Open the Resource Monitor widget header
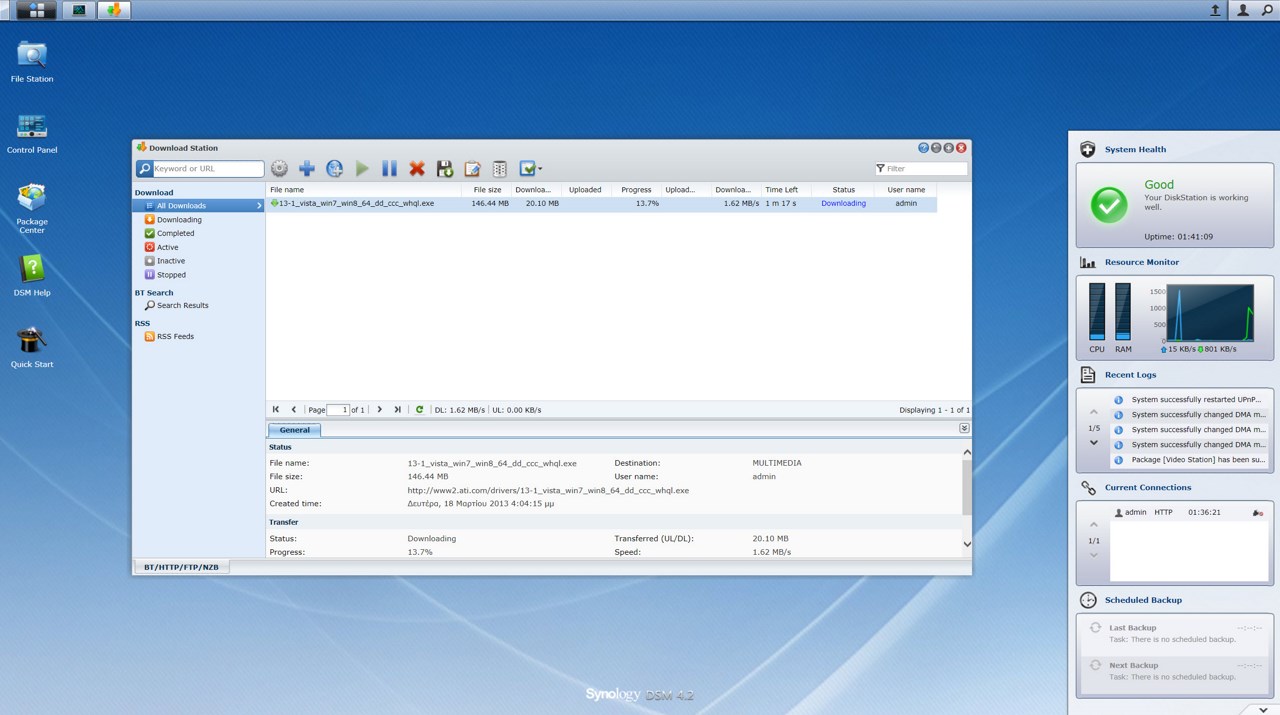Image resolution: width=1280 pixels, height=715 pixels. click(x=1141, y=263)
